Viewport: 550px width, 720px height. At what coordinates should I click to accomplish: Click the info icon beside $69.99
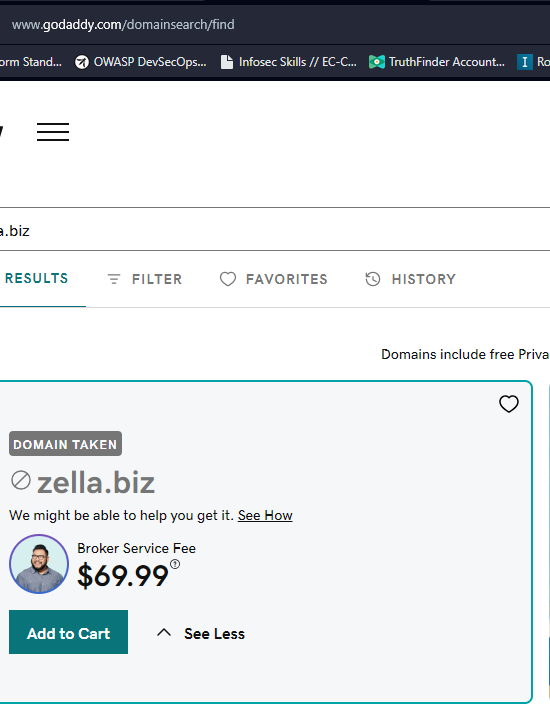[x=175, y=564]
